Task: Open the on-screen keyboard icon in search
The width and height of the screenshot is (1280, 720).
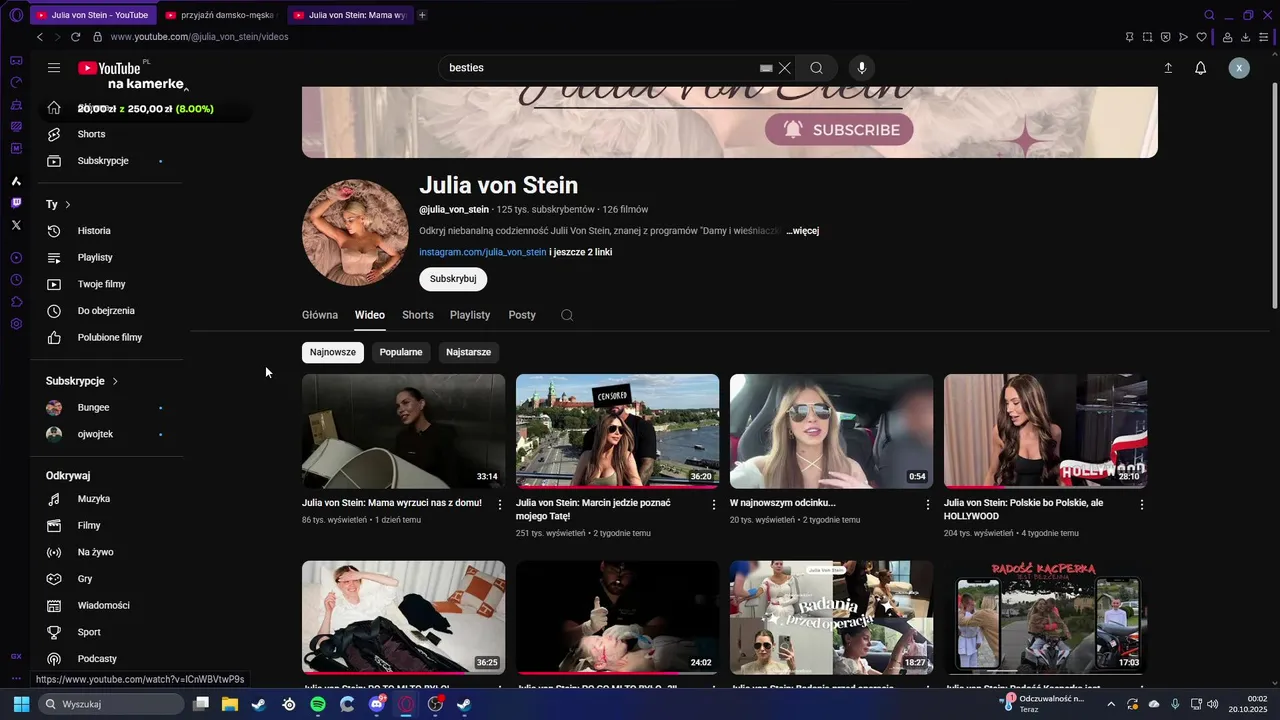Action: (x=766, y=68)
